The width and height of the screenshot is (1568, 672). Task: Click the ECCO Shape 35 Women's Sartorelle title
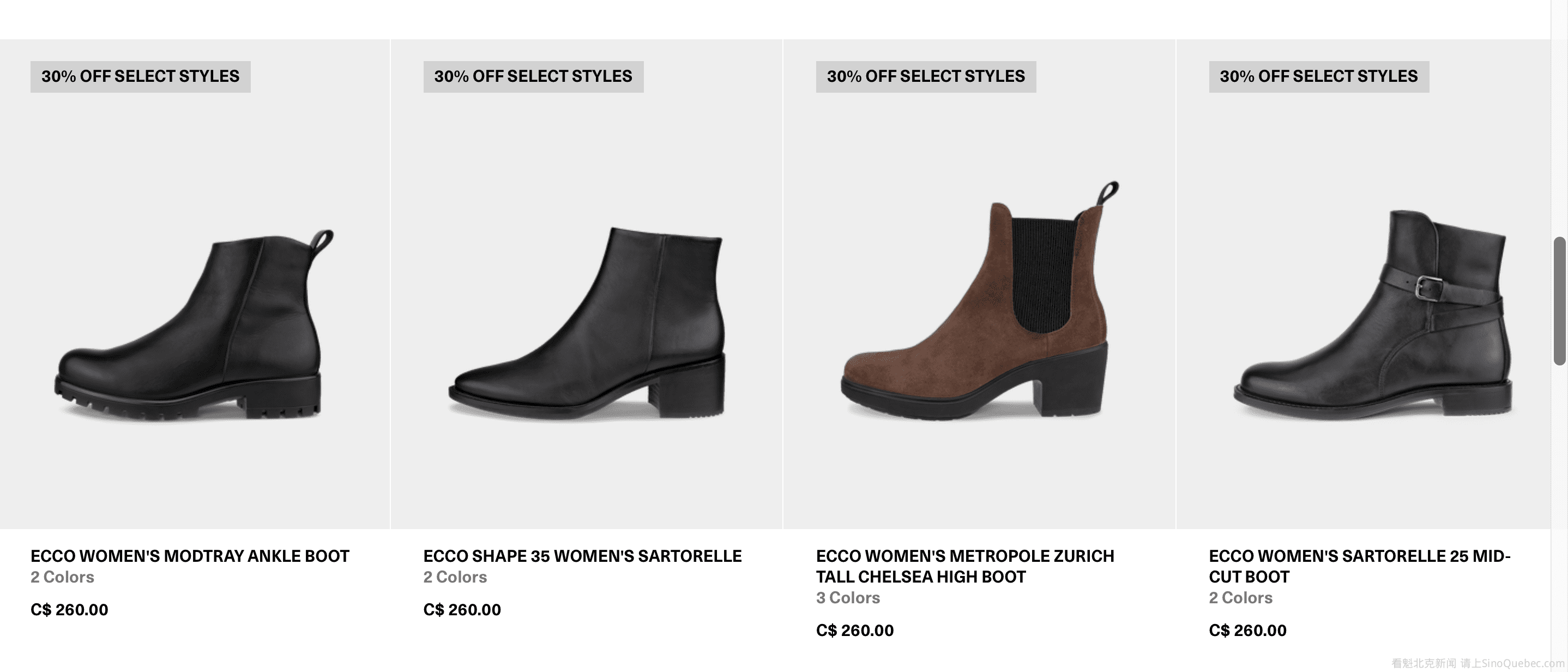click(x=582, y=556)
